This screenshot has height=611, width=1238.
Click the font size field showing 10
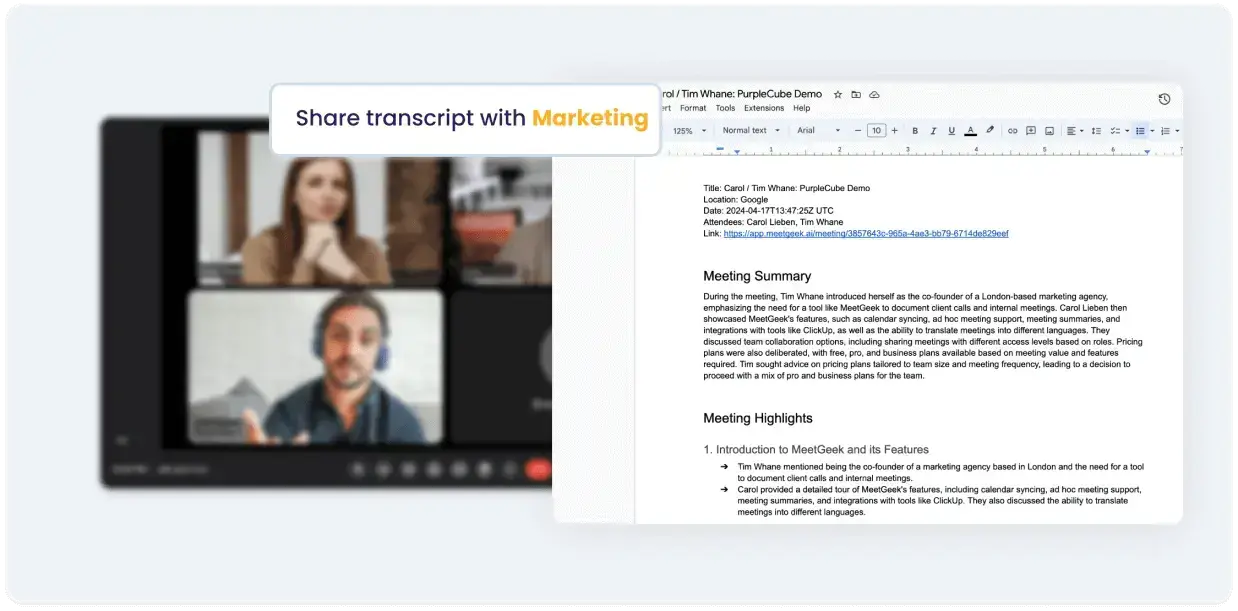[x=876, y=130]
